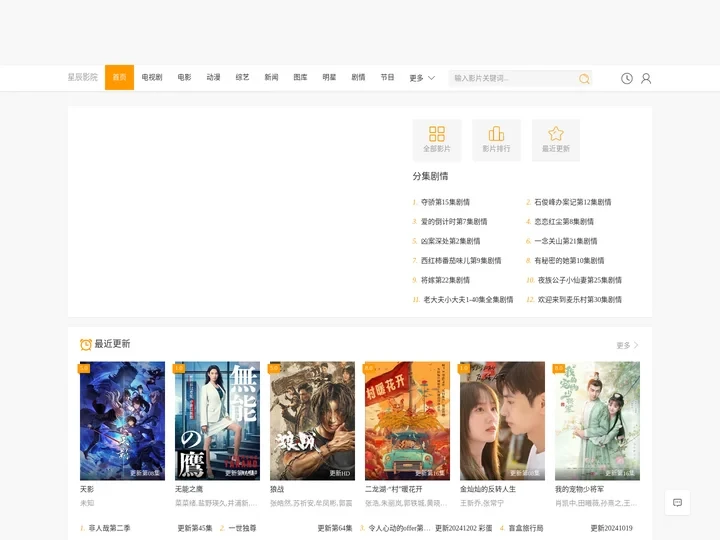Open the 明星 menu item
This screenshot has height=540, width=720.
tap(329, 77)
